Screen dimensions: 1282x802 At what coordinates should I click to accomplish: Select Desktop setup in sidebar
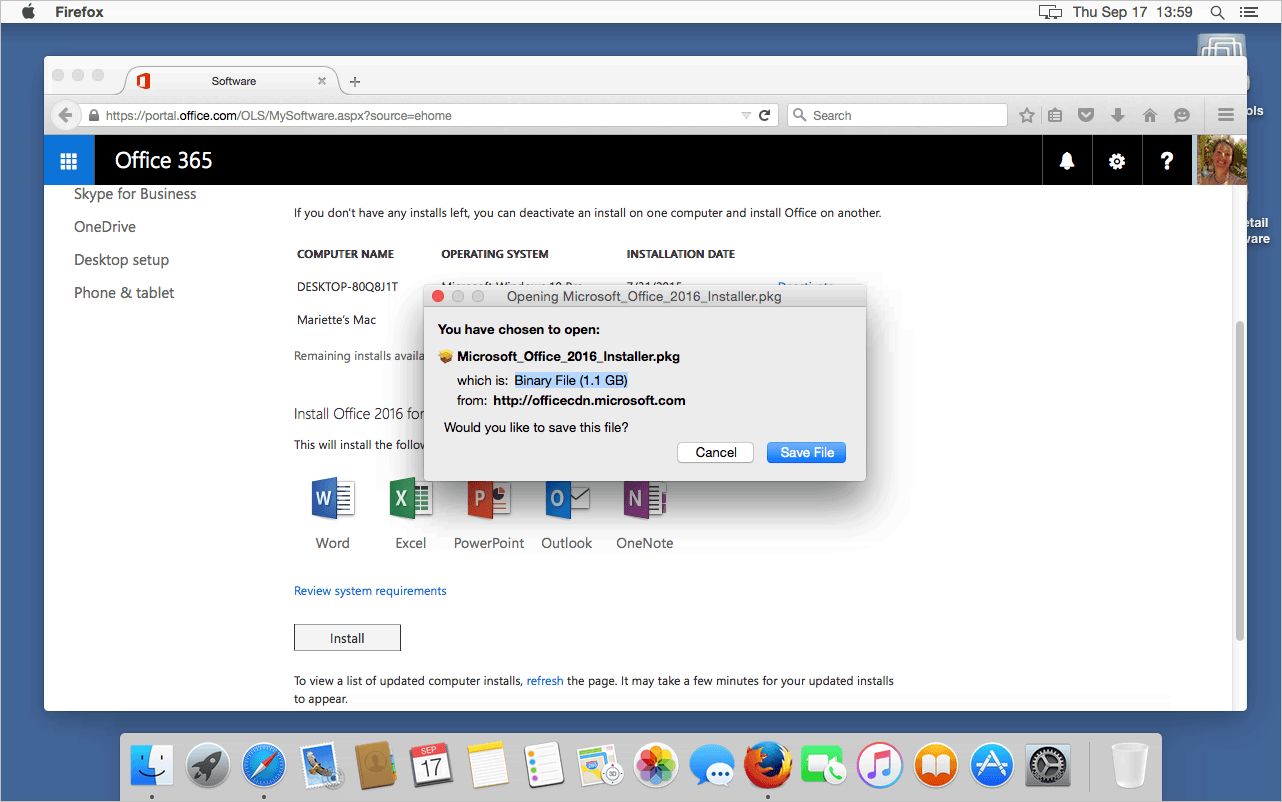[121, 260]
